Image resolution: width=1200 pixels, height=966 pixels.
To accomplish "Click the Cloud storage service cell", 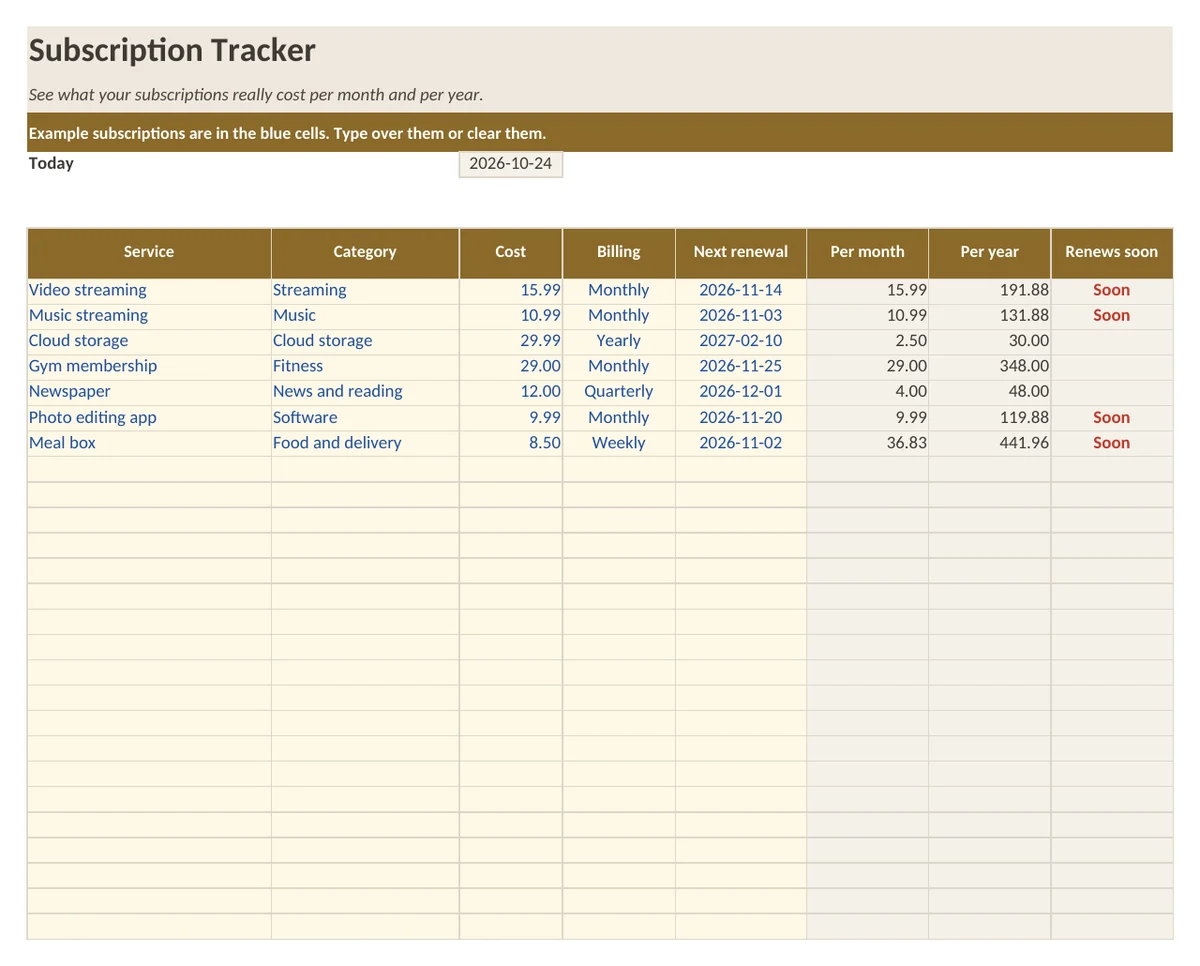I will pyautogui.click(x=149, y=341).
